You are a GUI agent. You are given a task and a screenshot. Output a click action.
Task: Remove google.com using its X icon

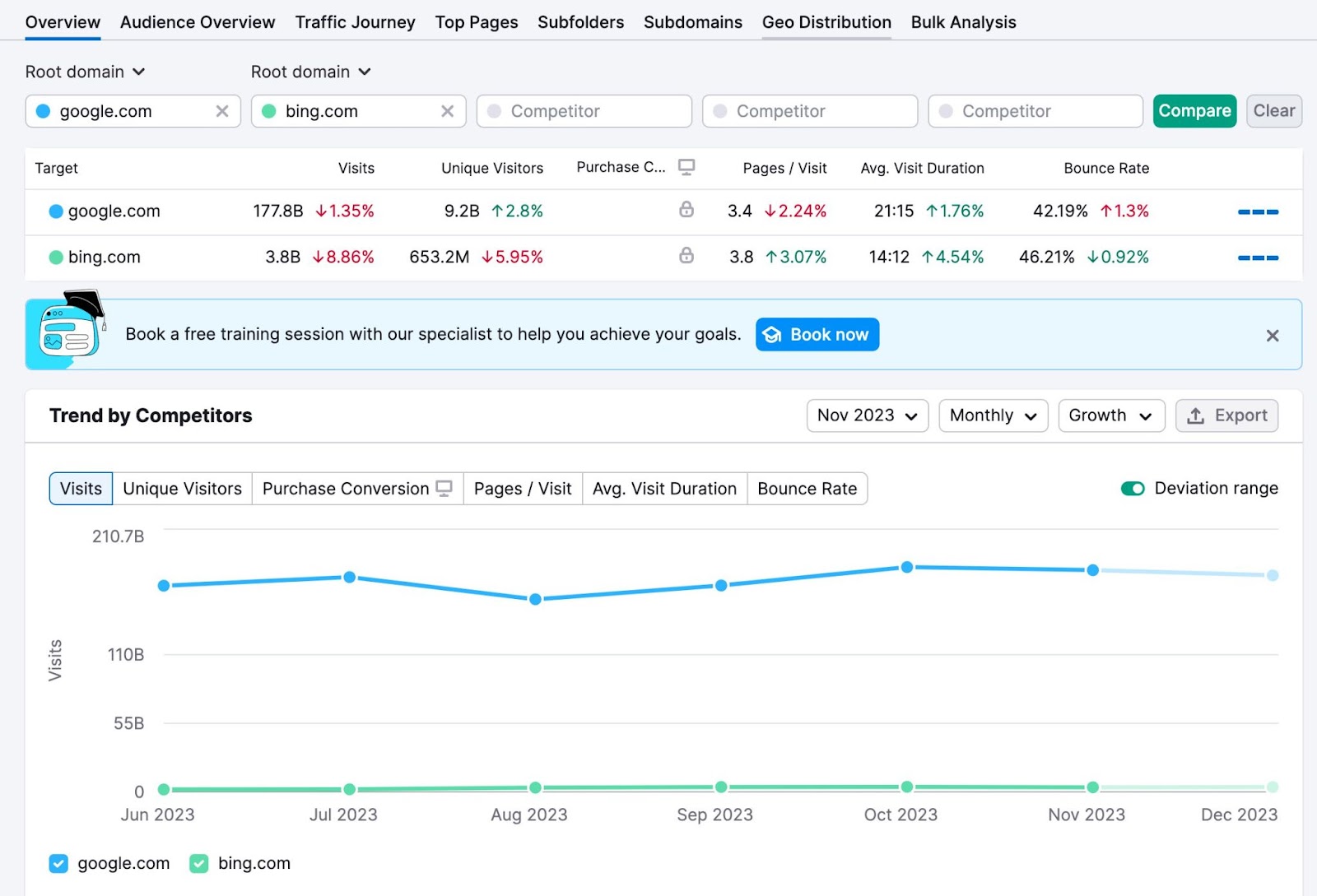coord(221,110)
